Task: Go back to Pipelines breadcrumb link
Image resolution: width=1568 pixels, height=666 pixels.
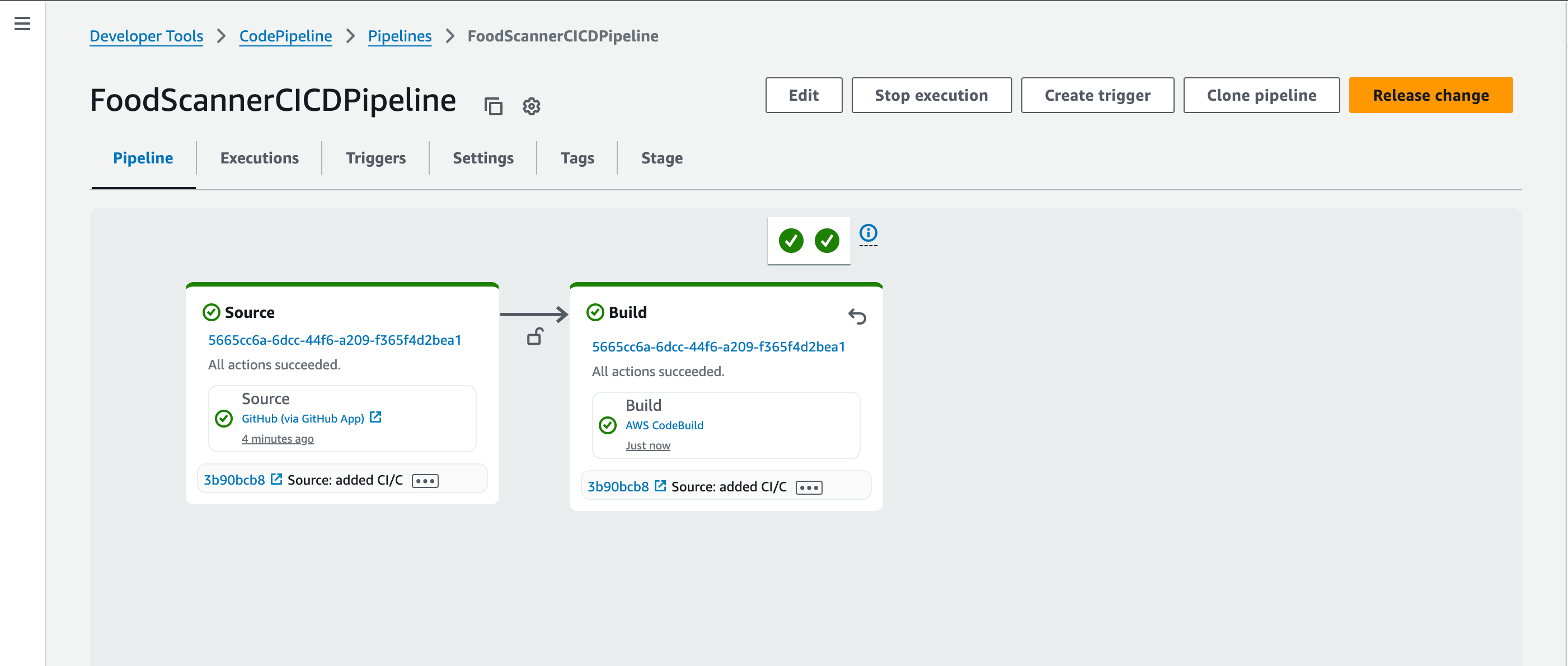Action: pyautogui.click(x=400, y=36)
